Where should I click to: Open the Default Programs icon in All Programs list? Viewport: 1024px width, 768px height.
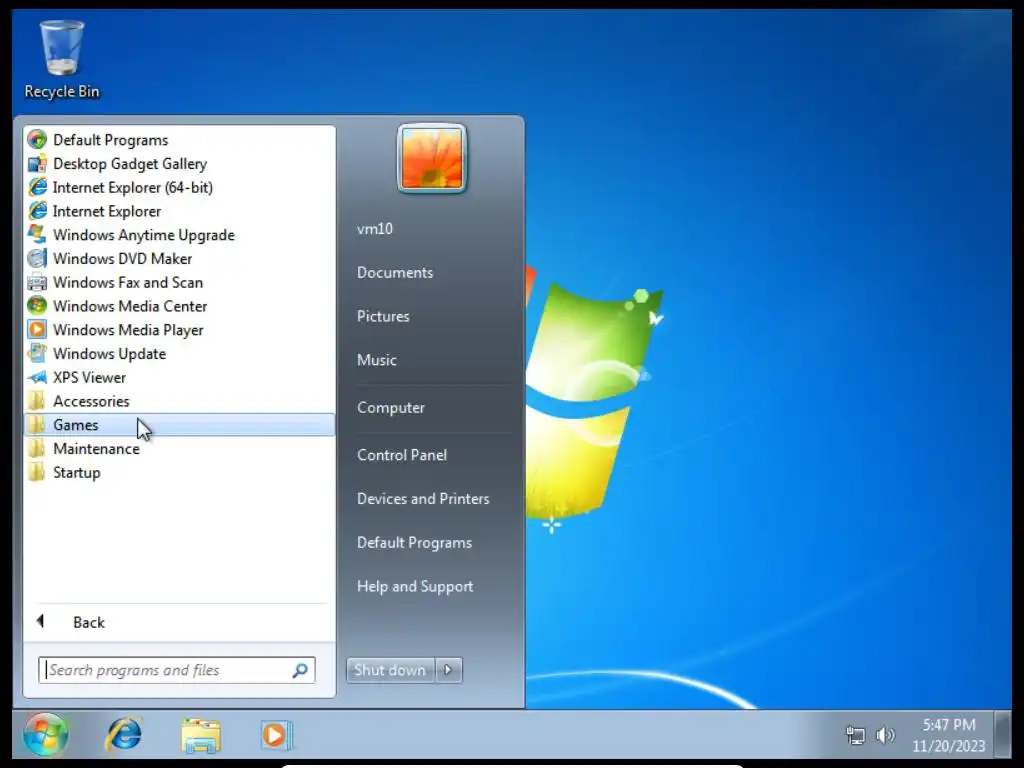point(37,140)
